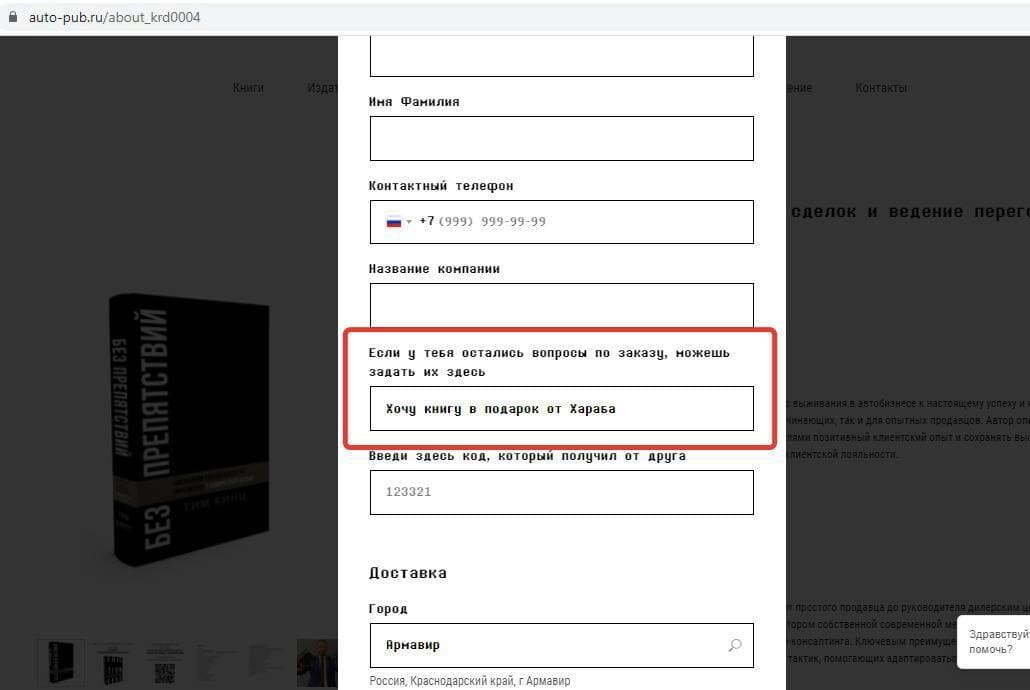Open the Russian flag country code dropdown
Image resolution: width=1030 pixels, height=690 pixels.
pos(398,222)
